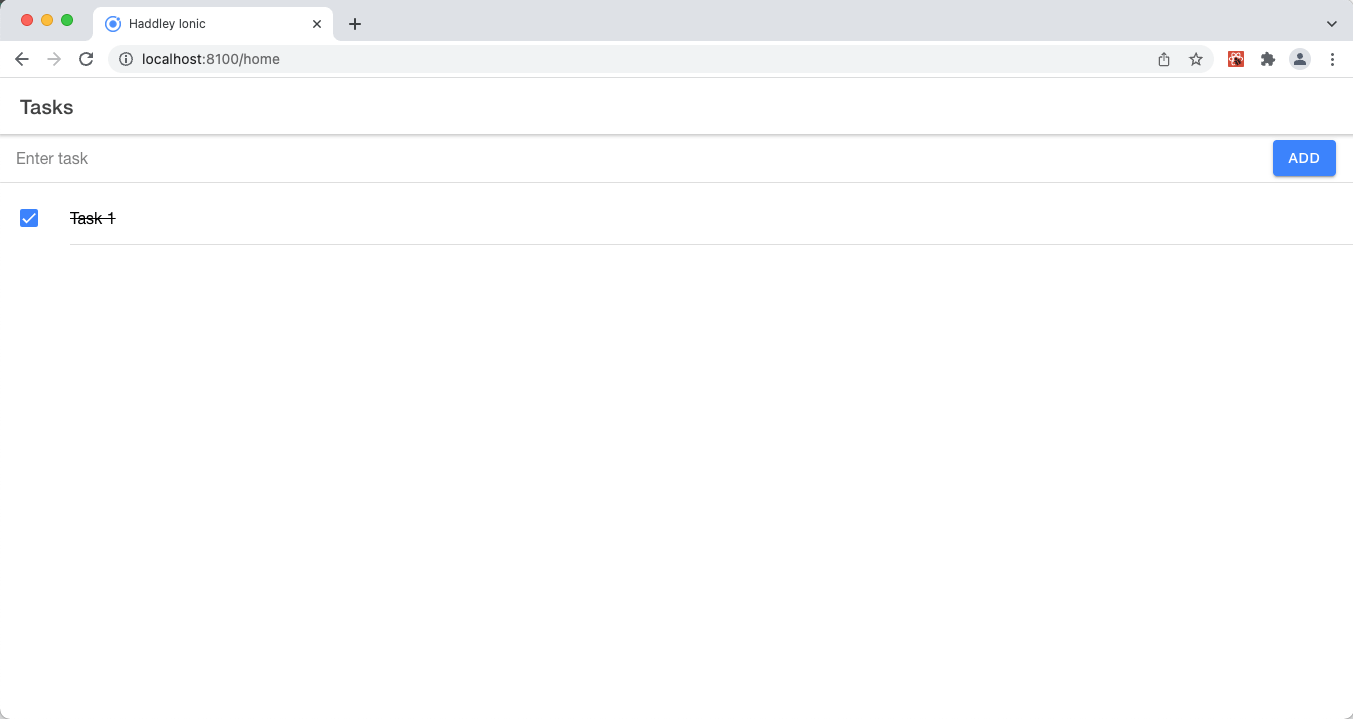
Task: Share this page icon
Action: point(1164,59)
